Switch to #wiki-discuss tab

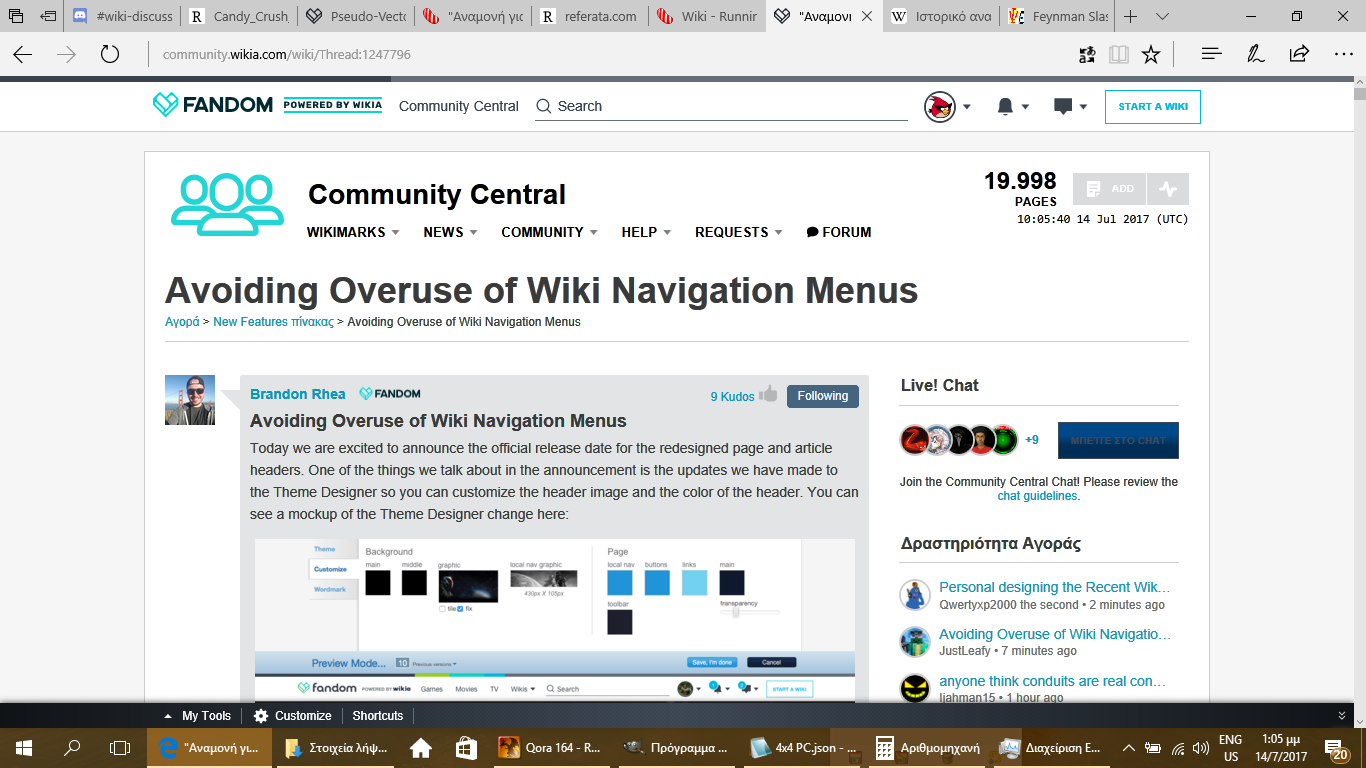pos(121,16)
